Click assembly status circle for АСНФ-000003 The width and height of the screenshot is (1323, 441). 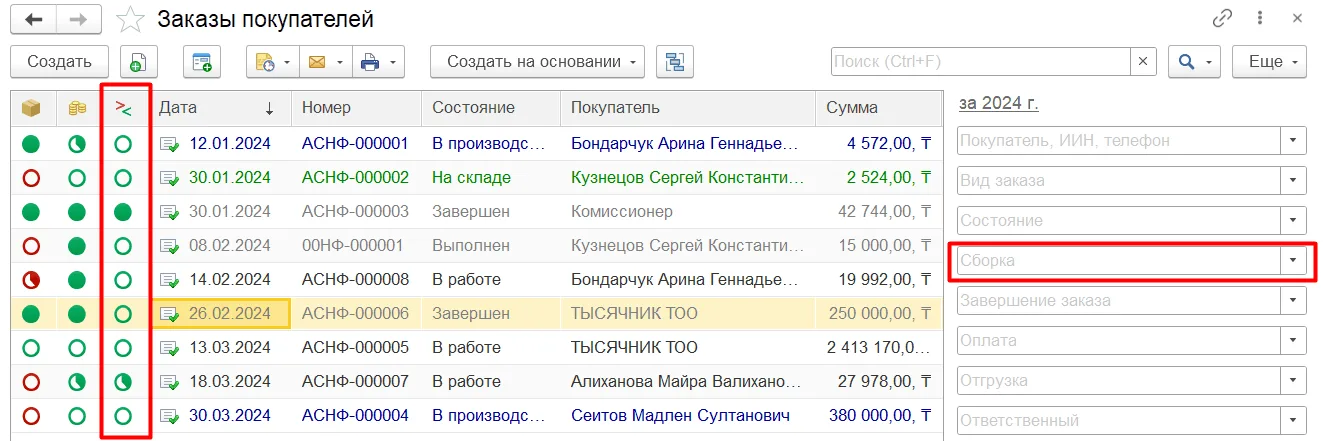click(x=123, y=212)
